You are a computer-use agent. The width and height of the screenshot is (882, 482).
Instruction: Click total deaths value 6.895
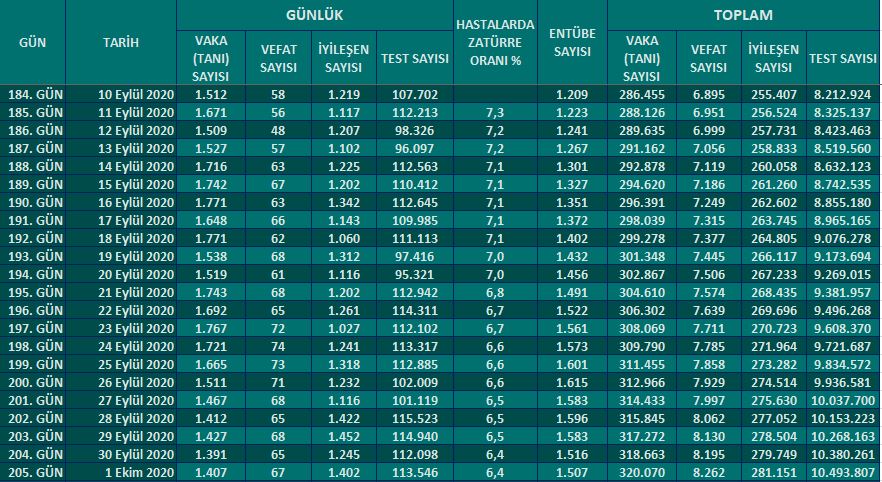tap(708, 94)
